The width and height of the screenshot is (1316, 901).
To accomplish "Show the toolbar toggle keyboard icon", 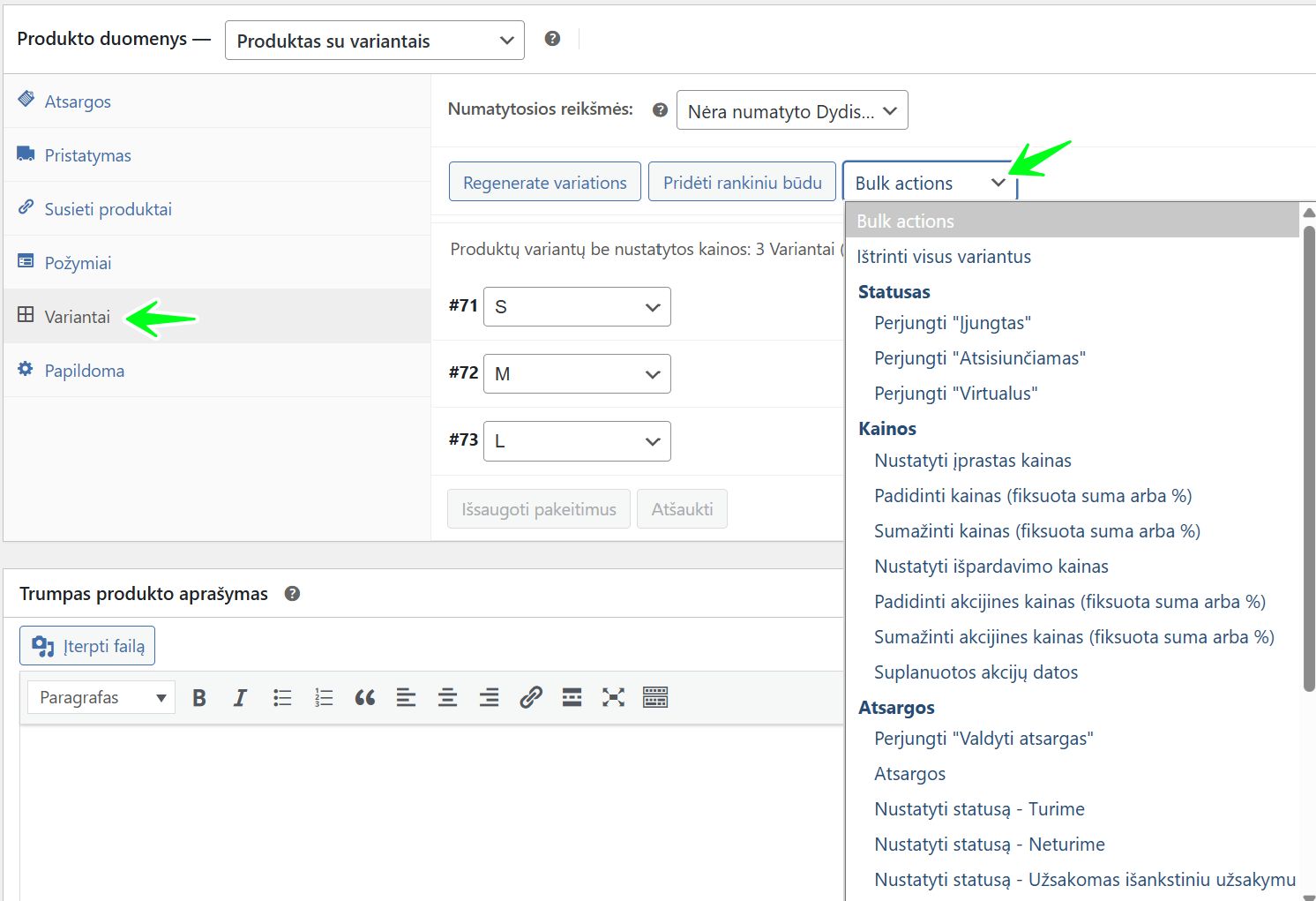I will [655, 698].
